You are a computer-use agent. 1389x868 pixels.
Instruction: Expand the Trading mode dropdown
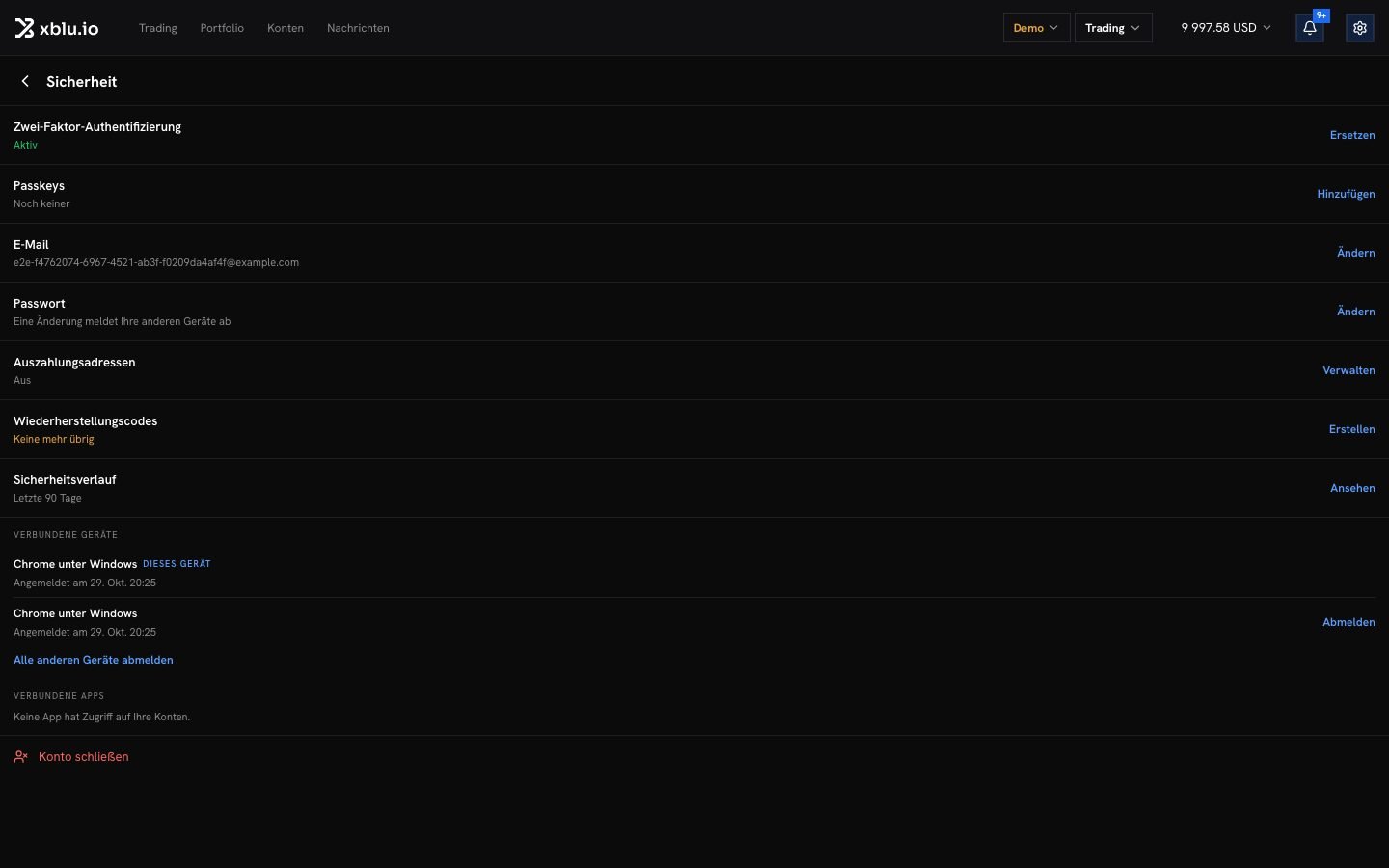[x=1113, y=28]
